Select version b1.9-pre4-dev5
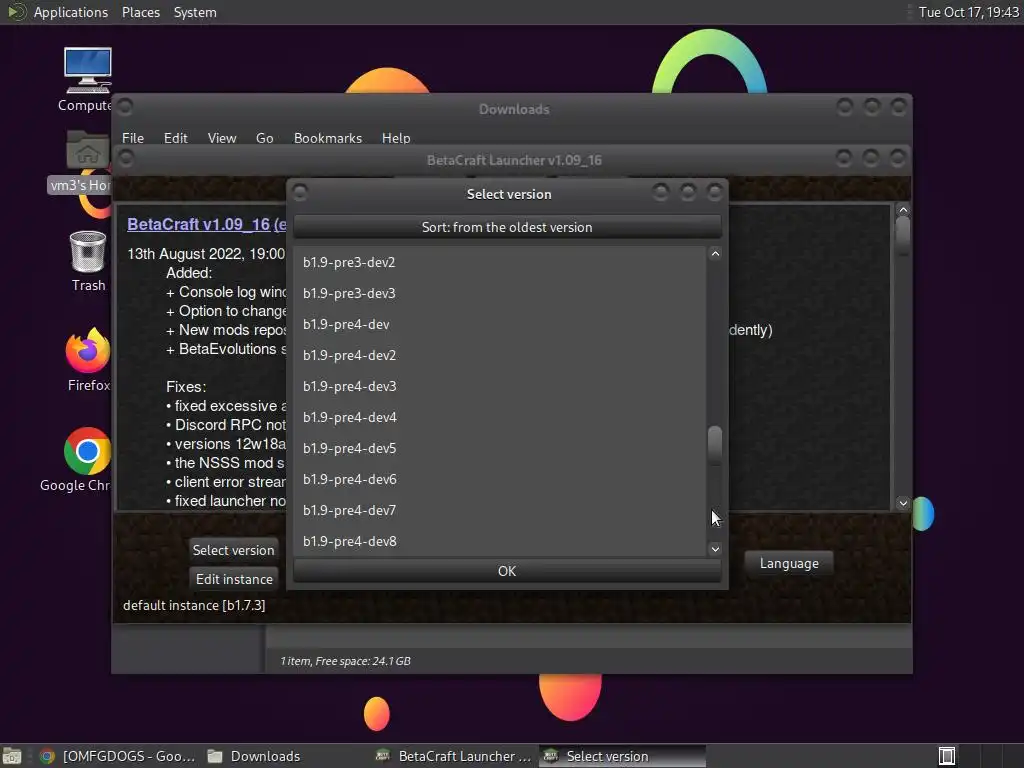 (500, 448)
